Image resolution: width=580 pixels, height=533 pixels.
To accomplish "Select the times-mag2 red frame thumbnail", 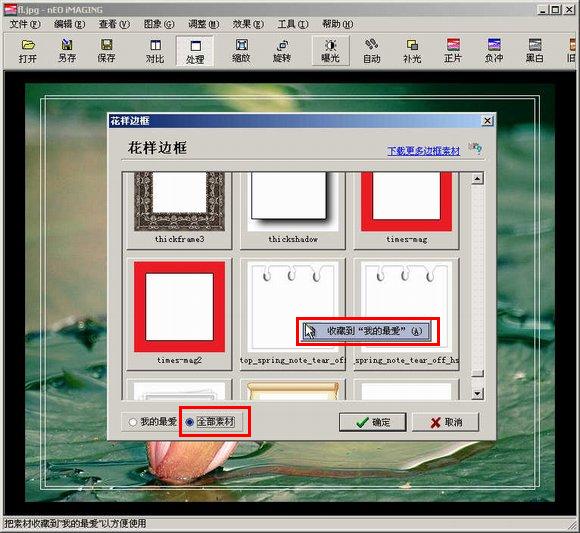I will click(179, 307).
